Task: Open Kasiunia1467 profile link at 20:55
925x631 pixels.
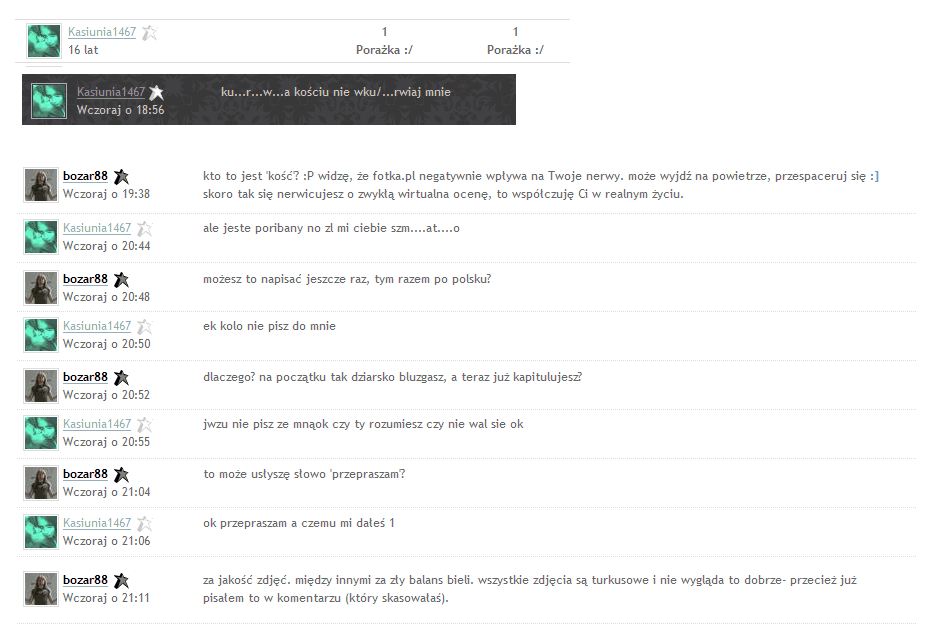Action: click(97, 424)
